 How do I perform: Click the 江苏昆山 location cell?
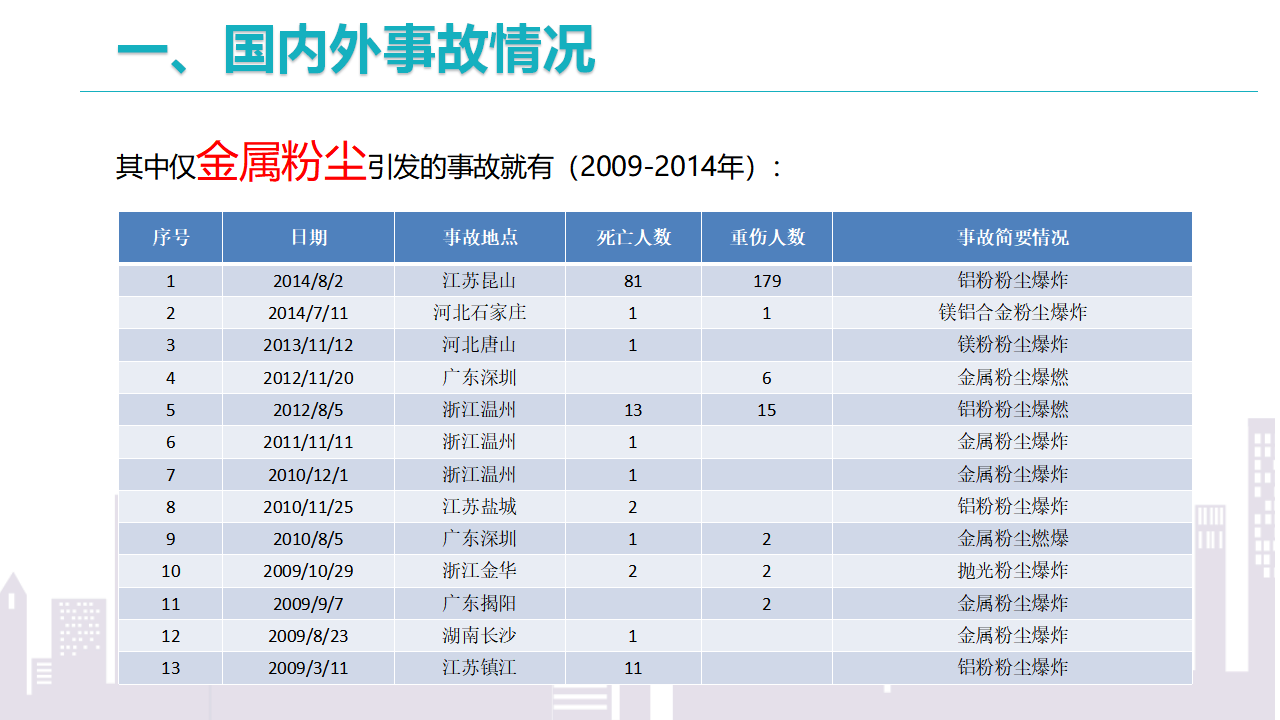coord(480,281)
